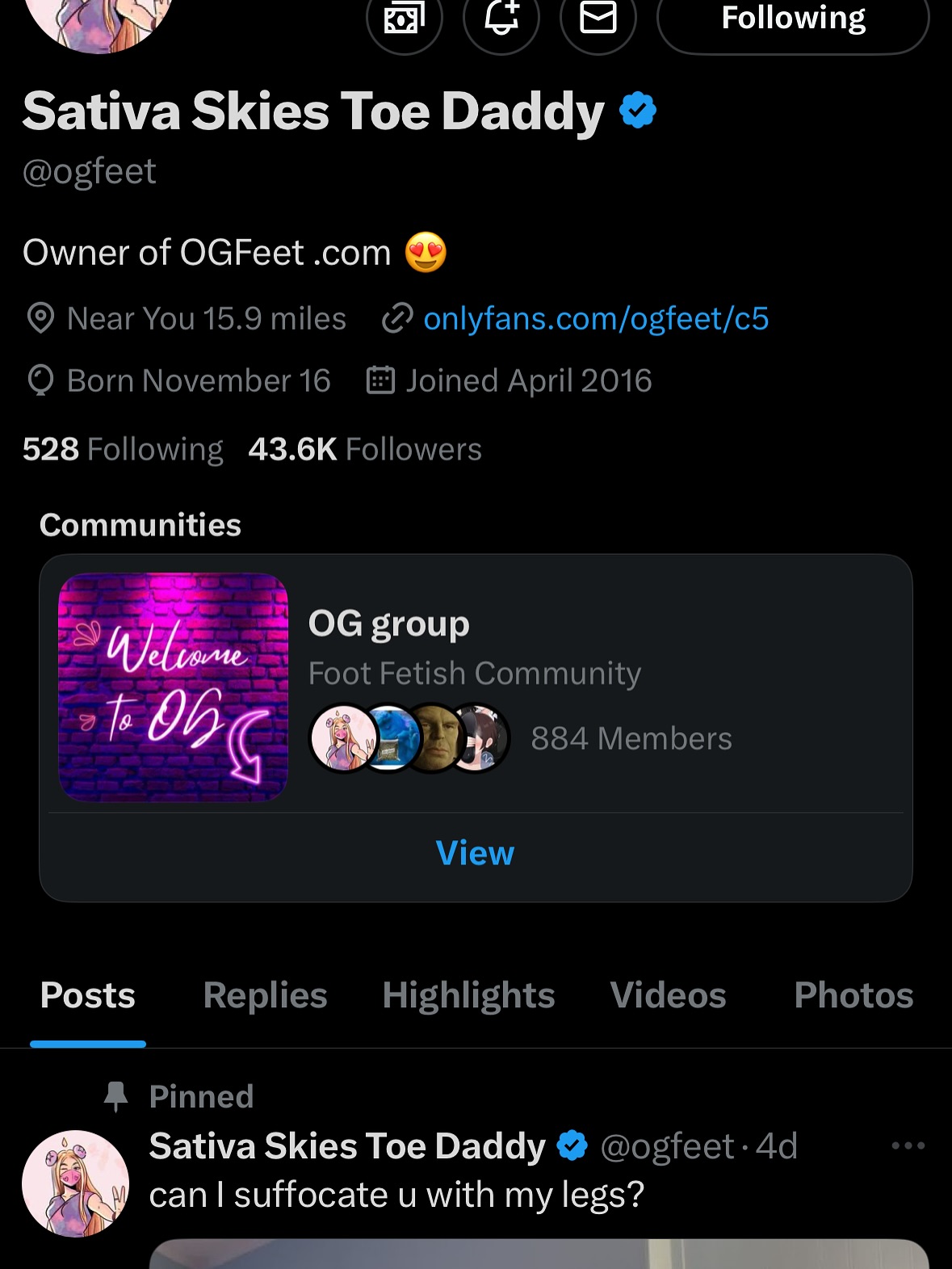Open the 528 Following list

[123, 449]
